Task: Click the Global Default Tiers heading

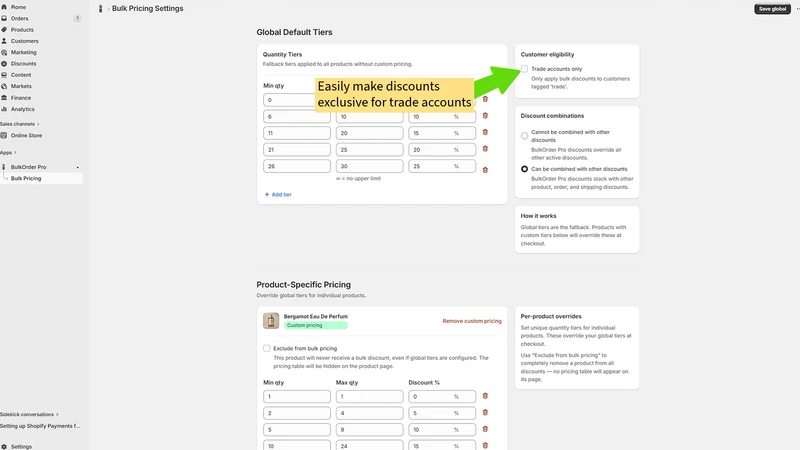Action: 294,32
